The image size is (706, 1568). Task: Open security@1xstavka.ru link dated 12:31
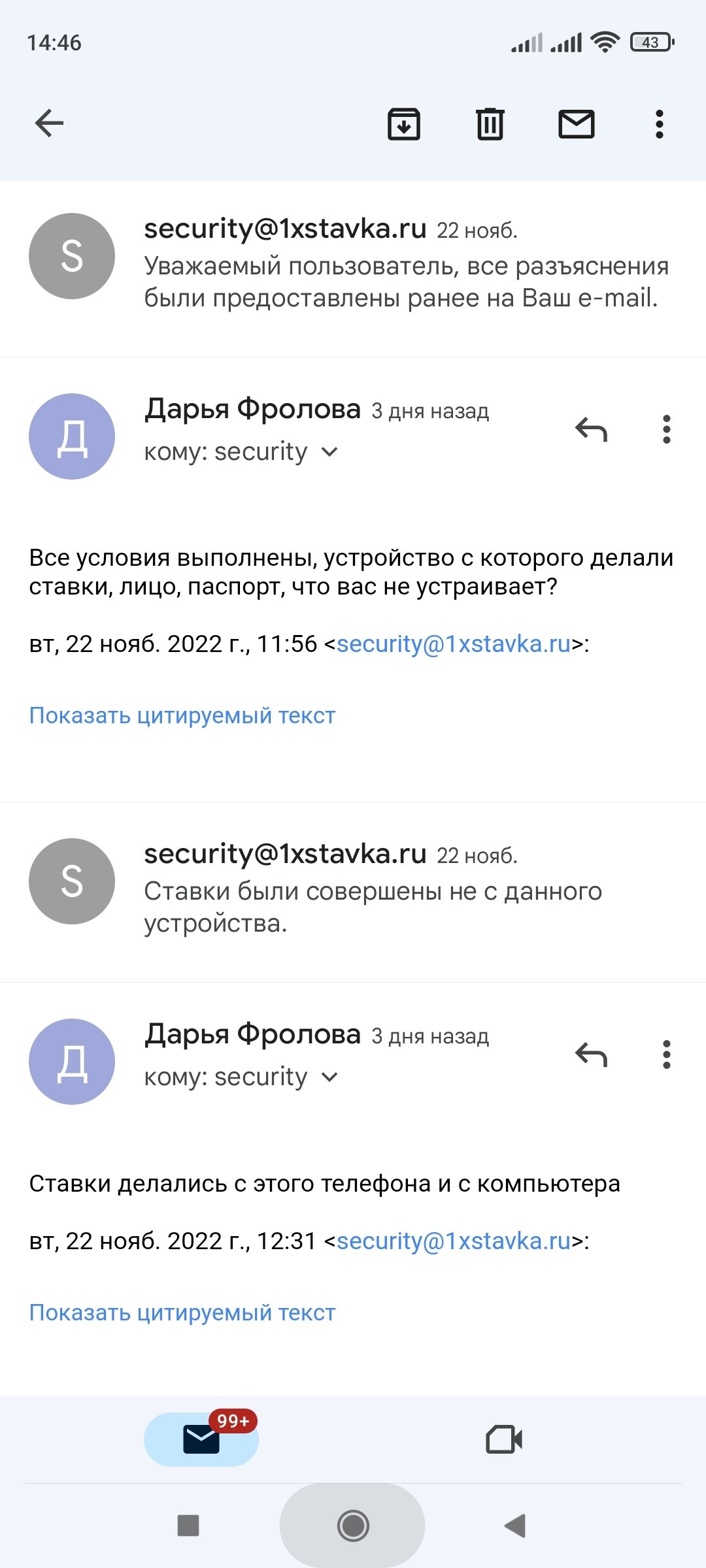(x=454, y=1241)
